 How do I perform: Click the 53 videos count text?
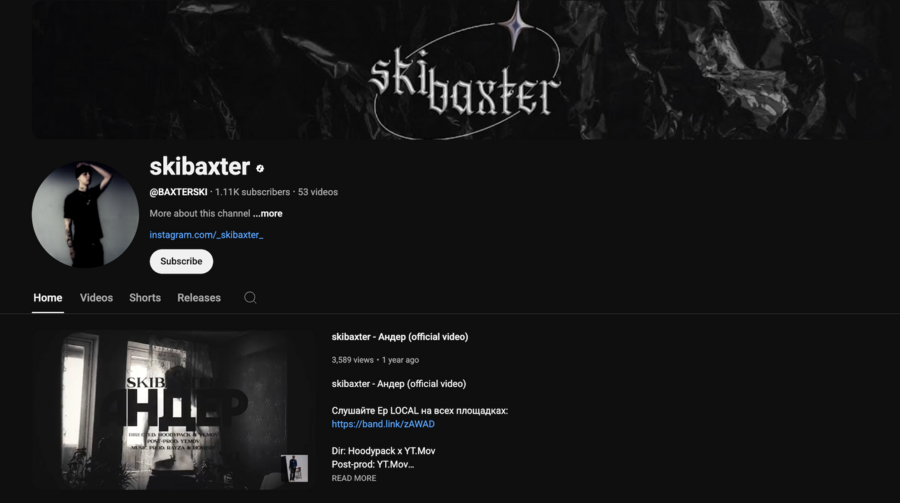coord(317,192)
